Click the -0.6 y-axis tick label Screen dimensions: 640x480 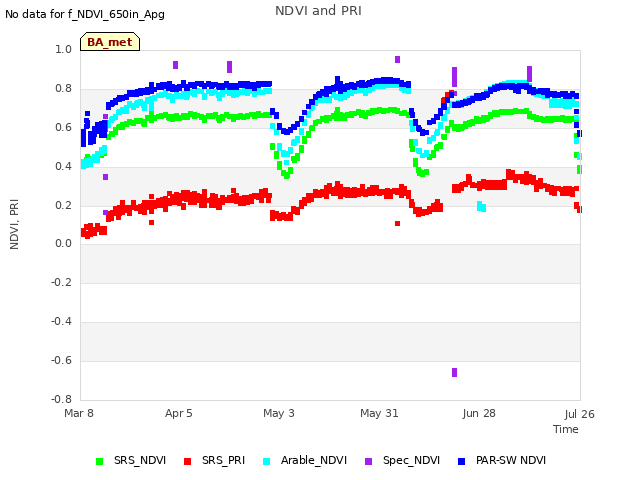[61, 360]
